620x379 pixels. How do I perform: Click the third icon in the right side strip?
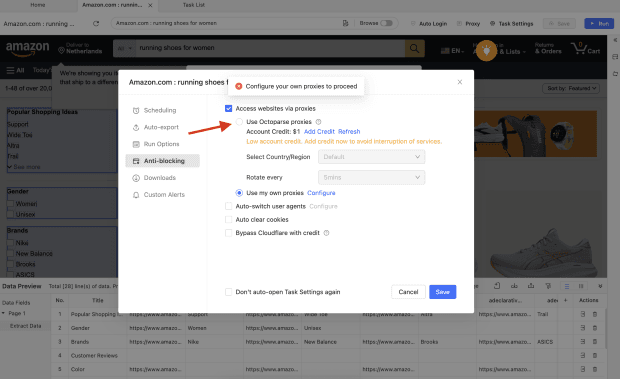click(x=615, y=74)
